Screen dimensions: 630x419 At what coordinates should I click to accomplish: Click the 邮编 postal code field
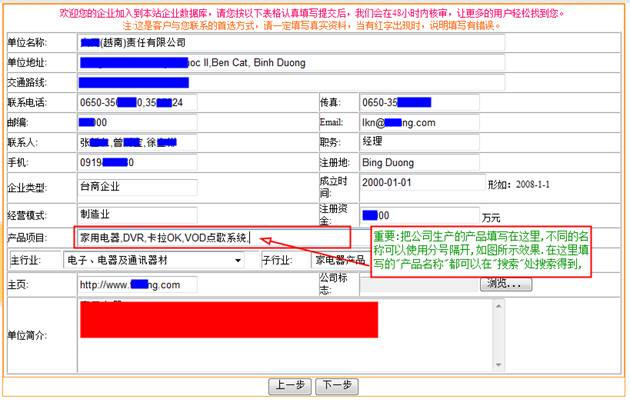[x=136, y=122]
